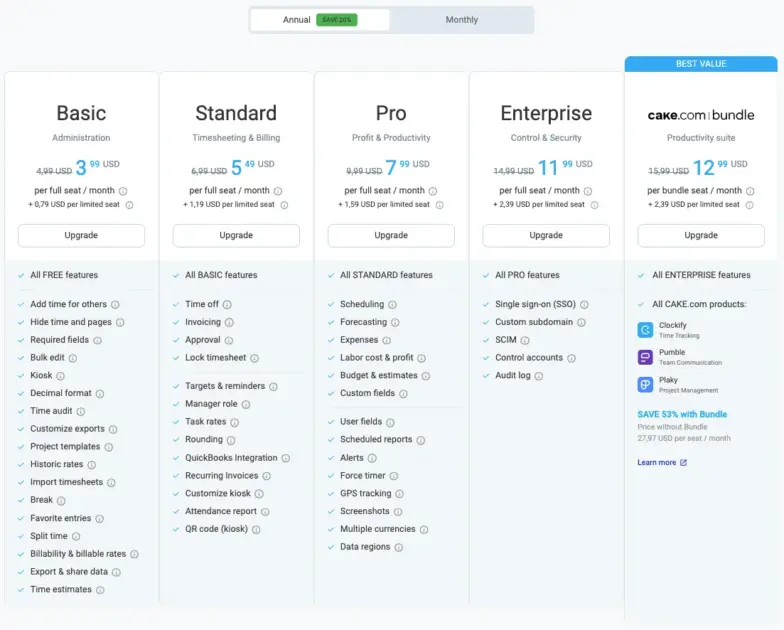Viewport: 784px width, 630px height.
Task: Click info icon beside Screenshots
Action: coord(398,512)
